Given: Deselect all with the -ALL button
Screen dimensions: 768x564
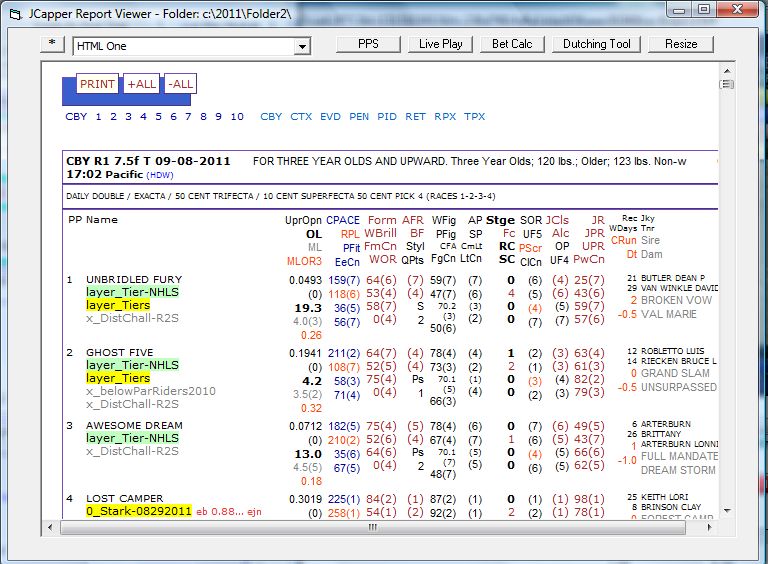Looking at the screenshot, I should pos(180,84).
